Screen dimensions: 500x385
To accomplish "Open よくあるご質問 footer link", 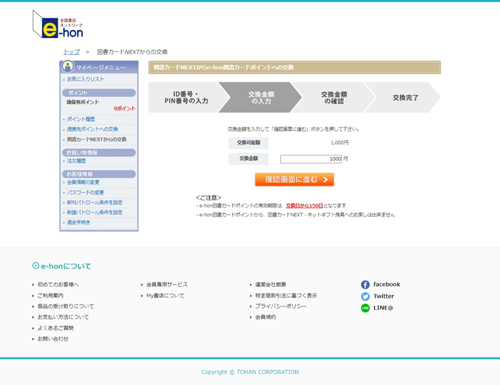I will [55, 328].
